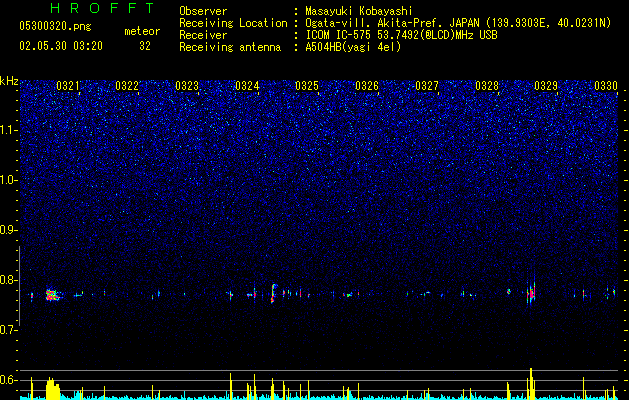This screenshot has width=629, height=400.
Task: Click the HROFFT title text
Action: coord(103,8)
